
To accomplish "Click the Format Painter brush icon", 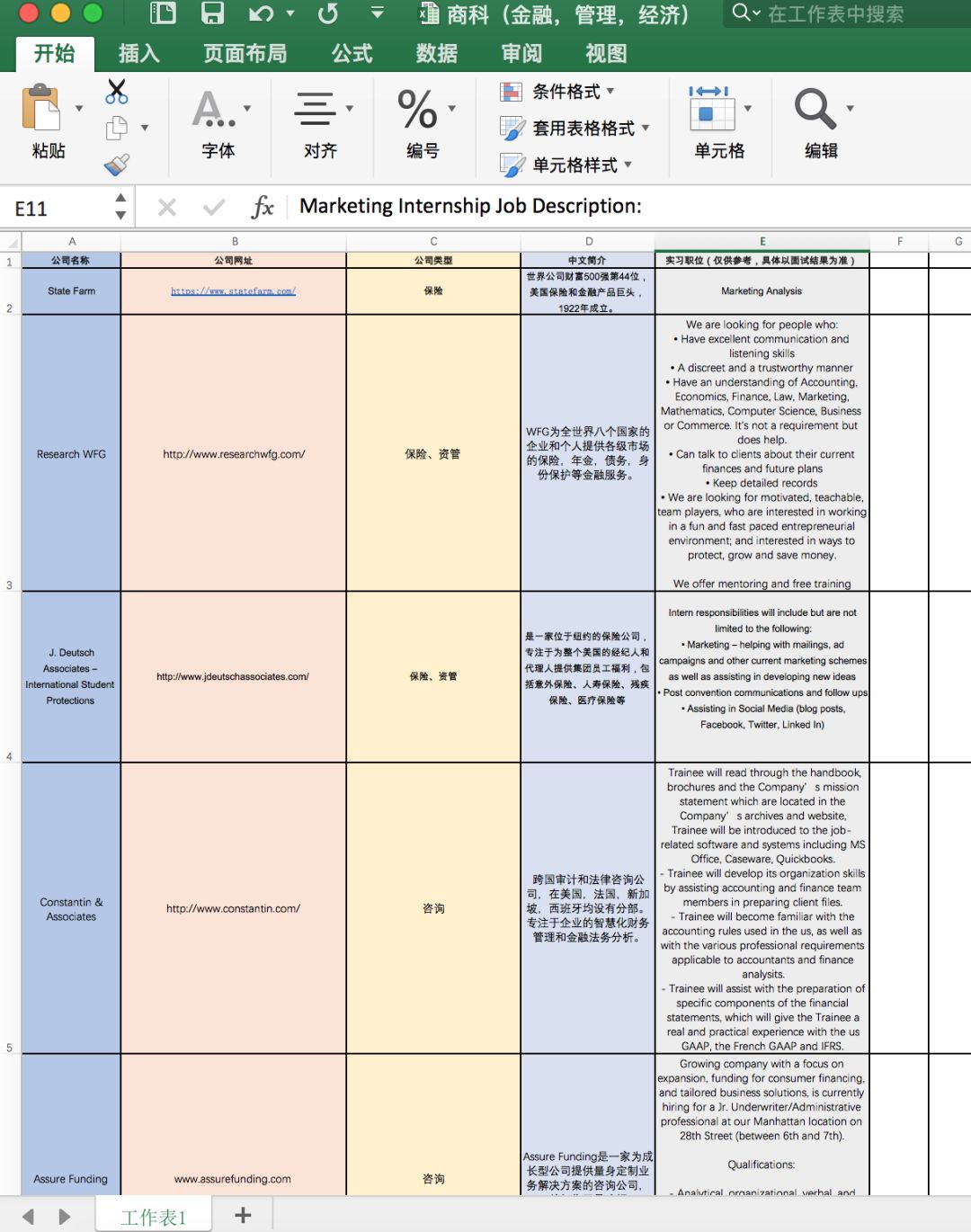I will tap(117, 164).
